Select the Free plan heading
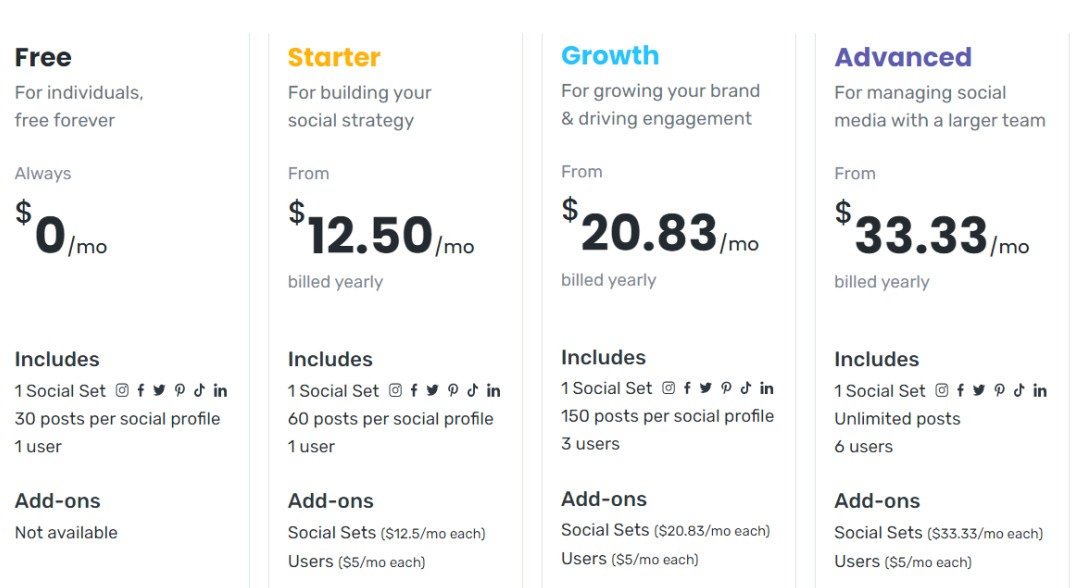 pyautogui.click(x=43, y=57)
